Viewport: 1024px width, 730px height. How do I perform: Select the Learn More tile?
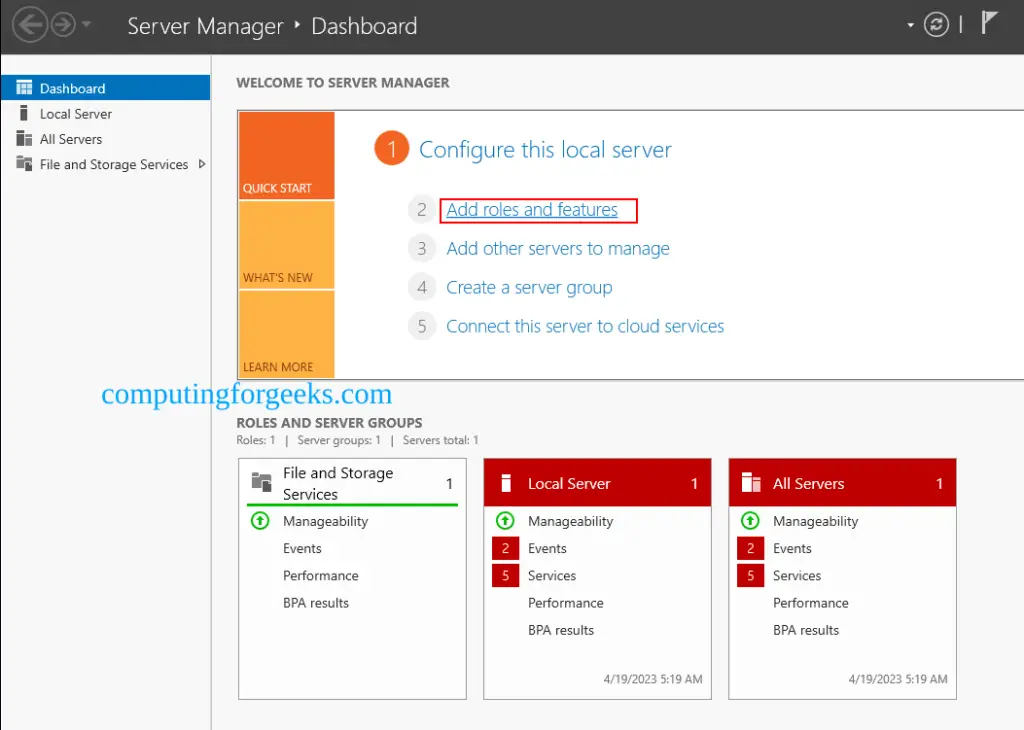point(287,334)
